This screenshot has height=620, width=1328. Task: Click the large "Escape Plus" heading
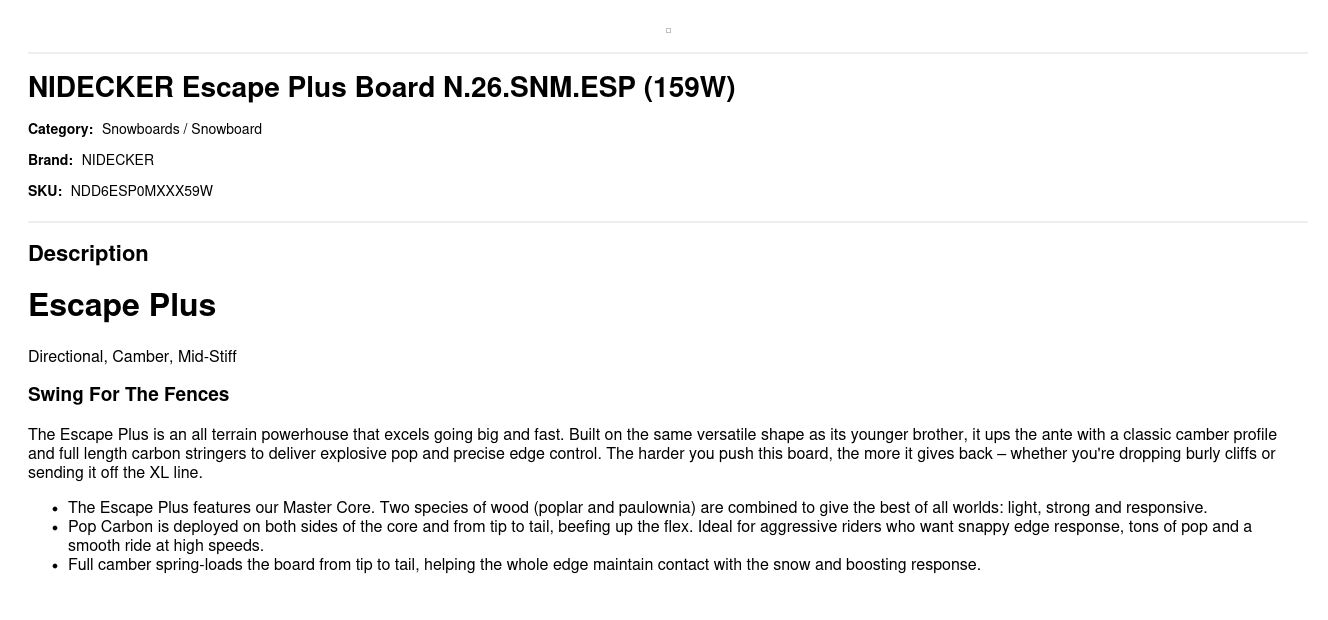[x=122, y=305]
